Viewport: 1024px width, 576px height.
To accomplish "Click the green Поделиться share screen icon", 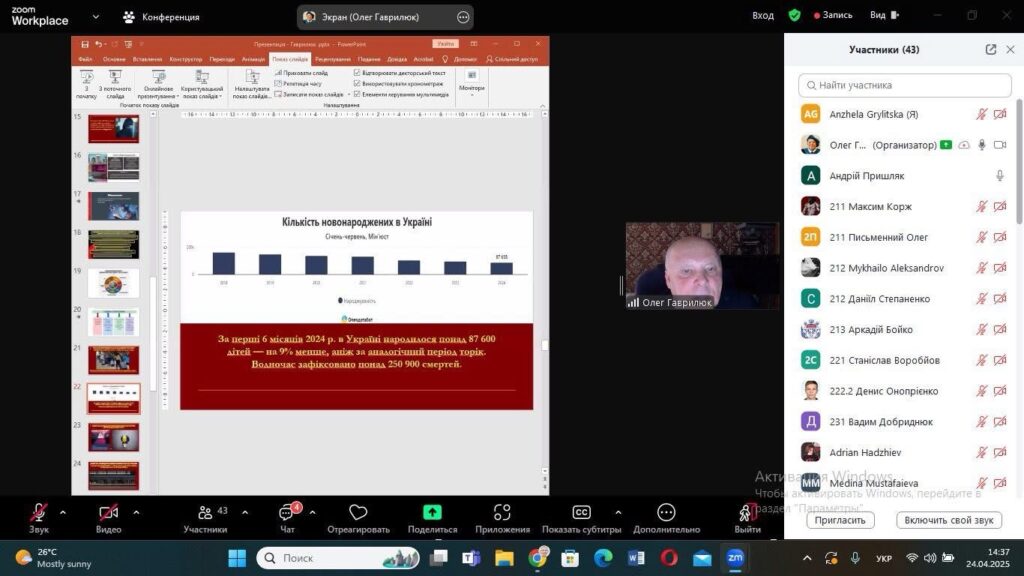I will (432, 513).
